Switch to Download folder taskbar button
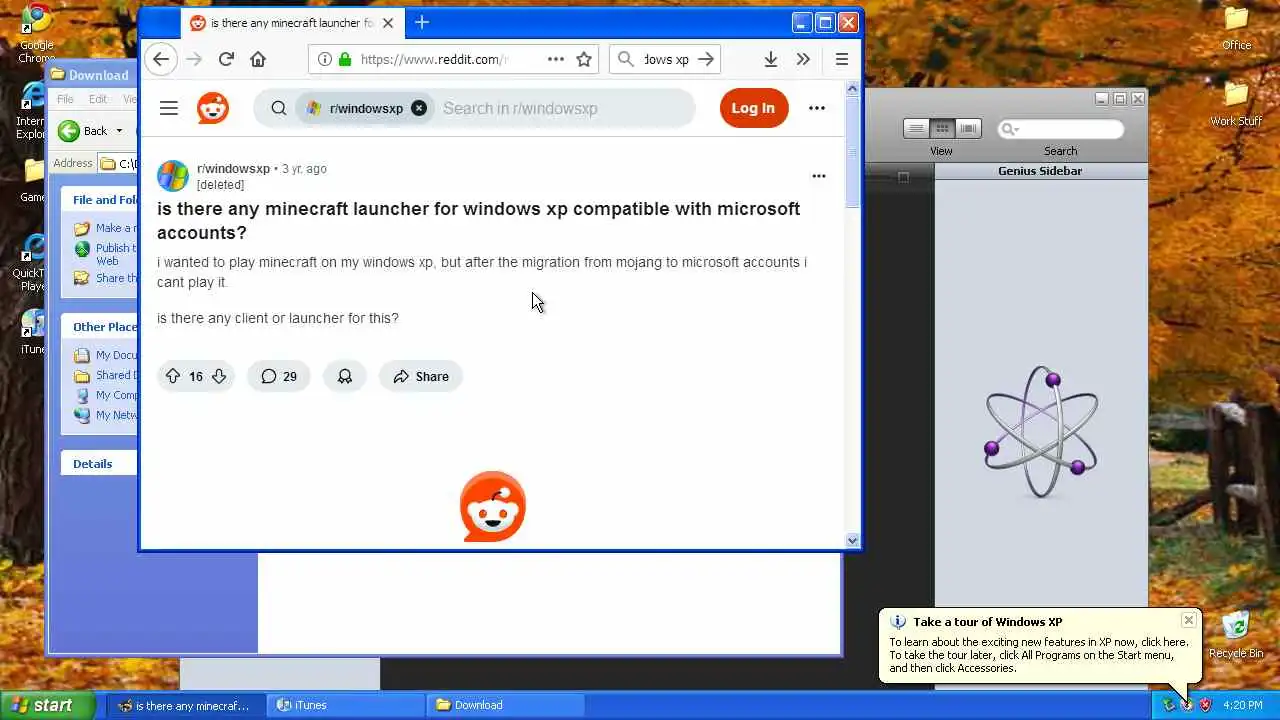This screenshot has width=1280, height=720. 507,705
